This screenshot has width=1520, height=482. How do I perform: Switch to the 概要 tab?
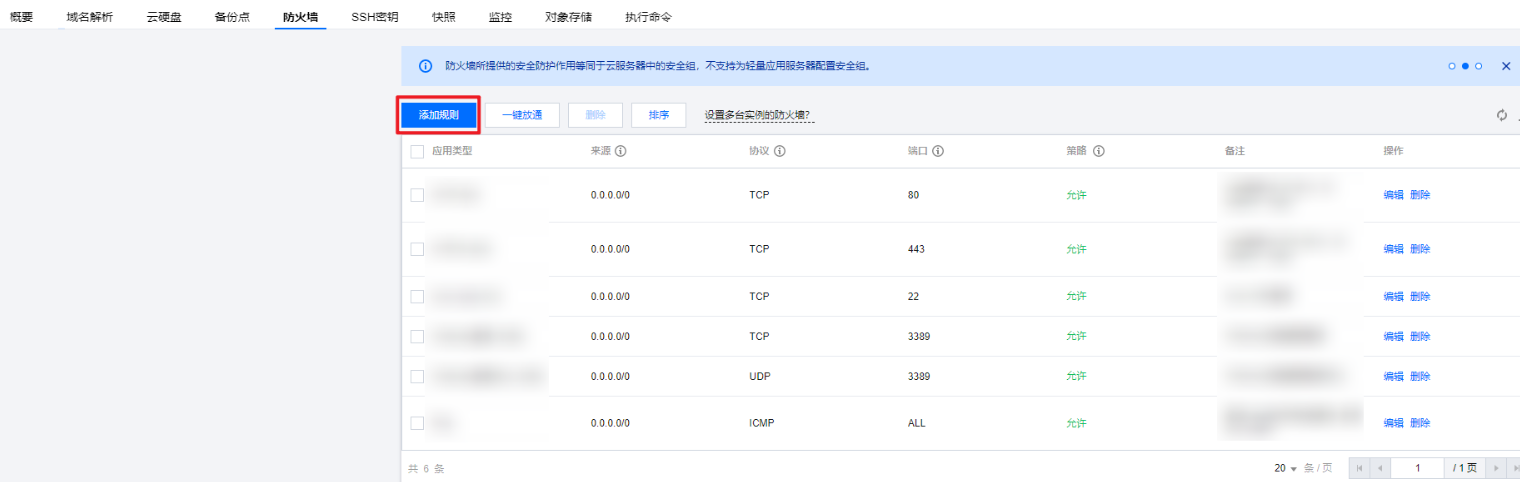tap(21, 17)
